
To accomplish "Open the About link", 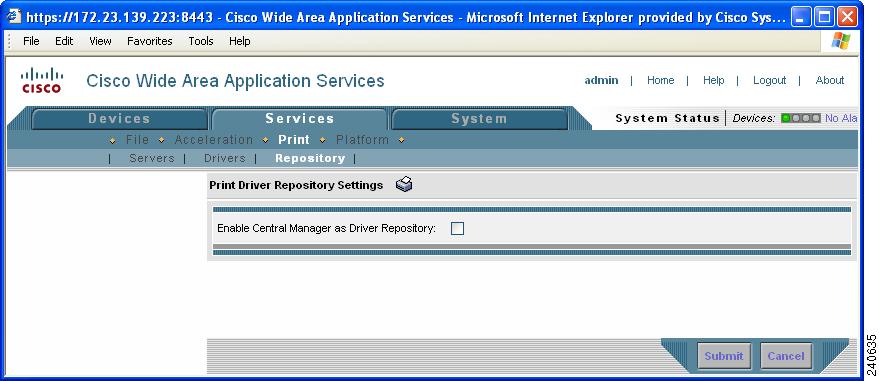I will pos(830,80).
